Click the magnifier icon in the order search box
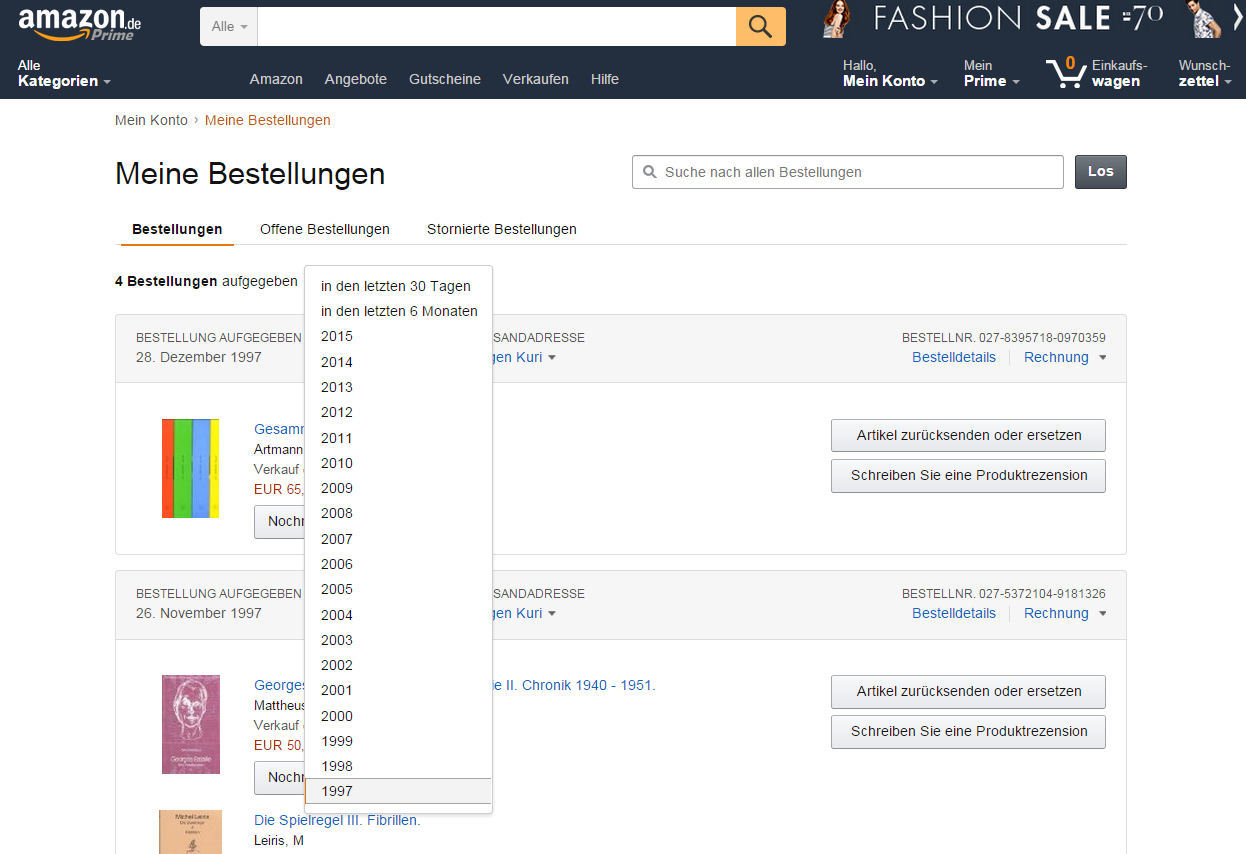The width and height of the screenshot is (1246, 854). [650, 172]
